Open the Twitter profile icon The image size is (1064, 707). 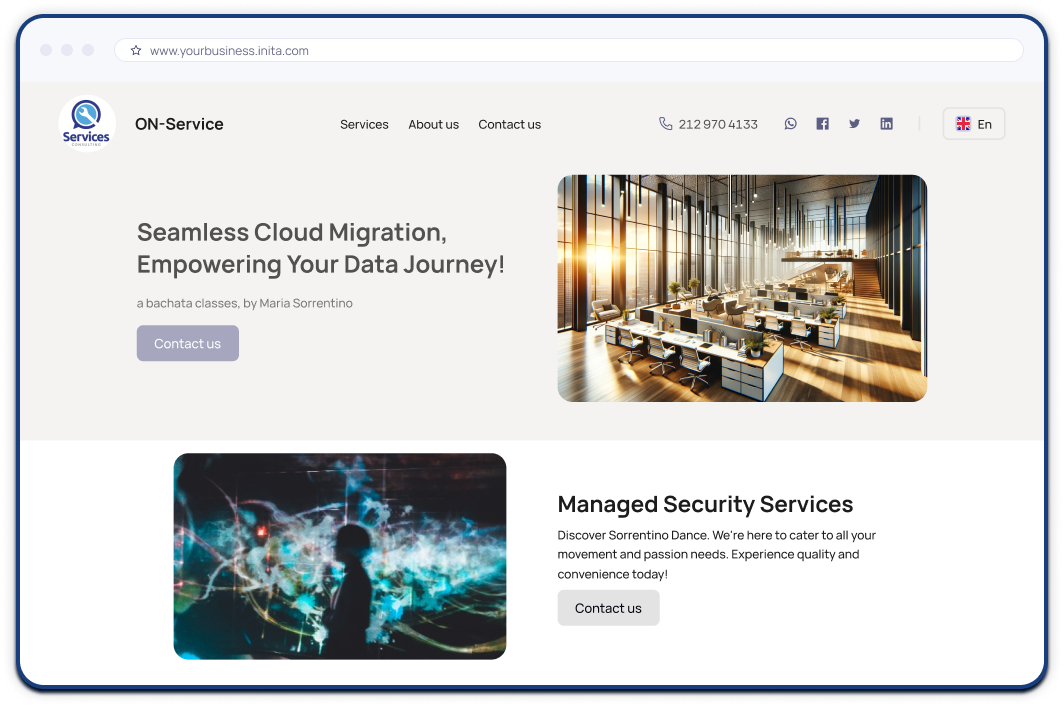click(854, 124)
